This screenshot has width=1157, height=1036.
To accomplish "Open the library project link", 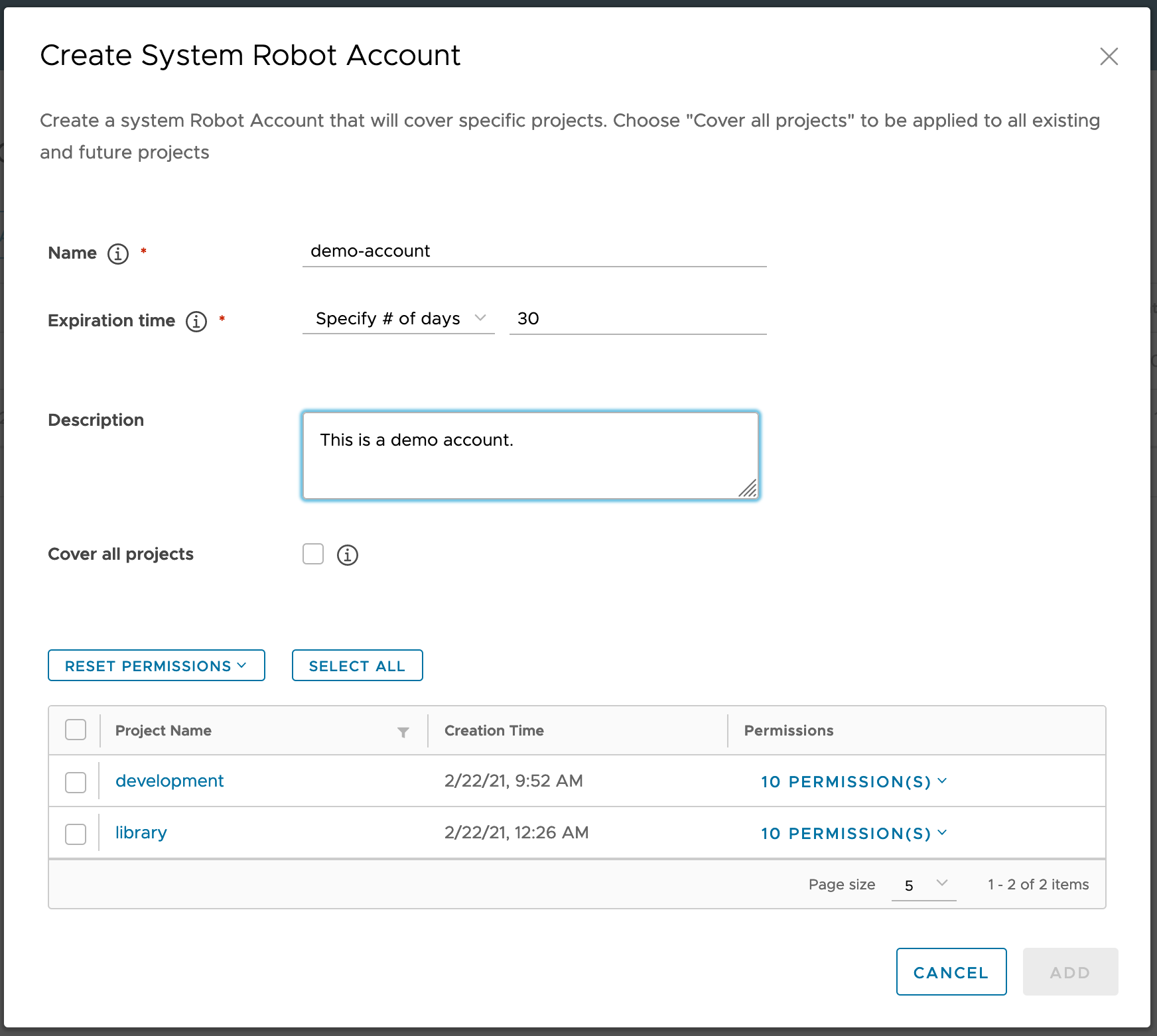I will pos(141,832).
